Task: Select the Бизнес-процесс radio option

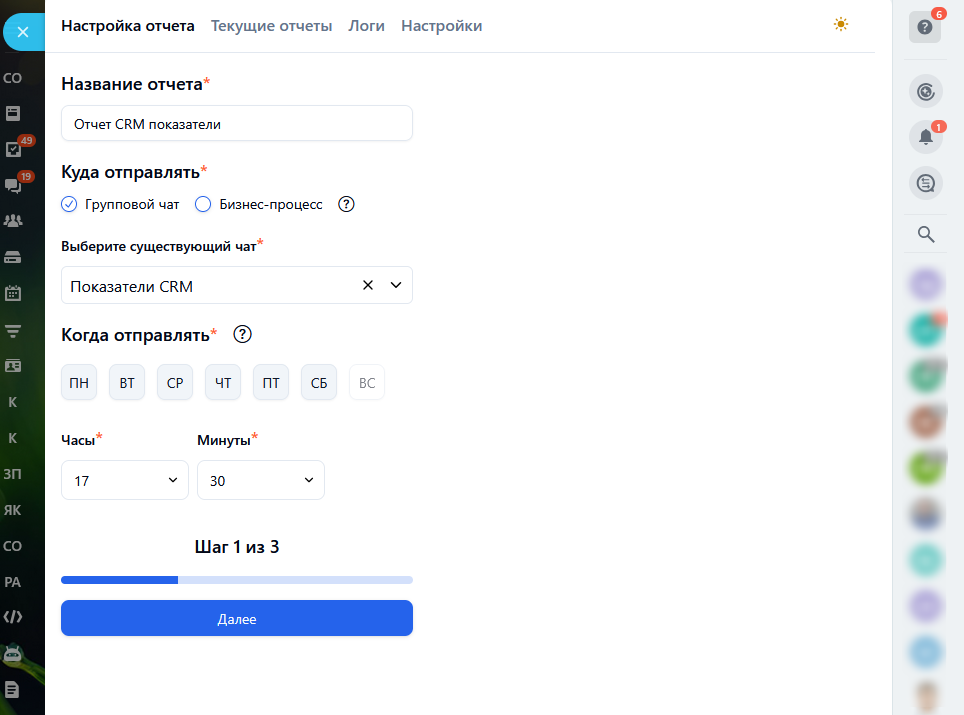Action: (203, 204)
